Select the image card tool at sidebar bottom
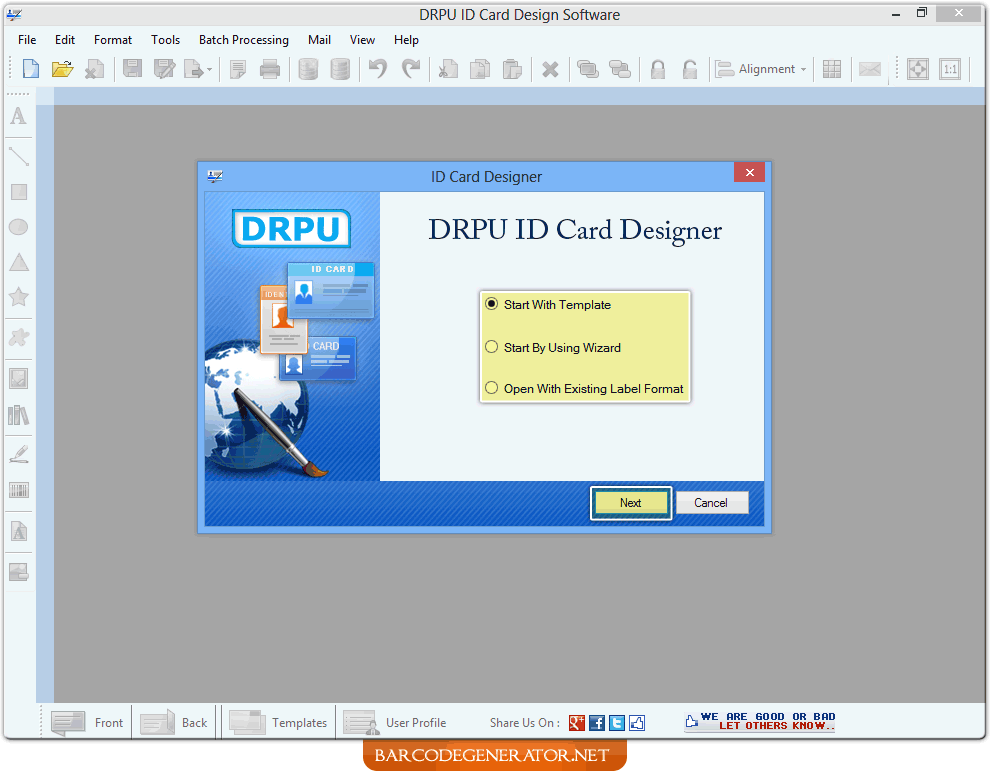This screenshot has height=771, width=990. coord(18,571)
